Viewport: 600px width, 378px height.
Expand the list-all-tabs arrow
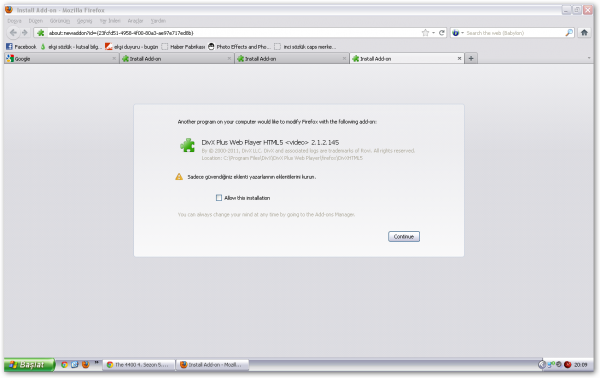(x=589, y=58)
